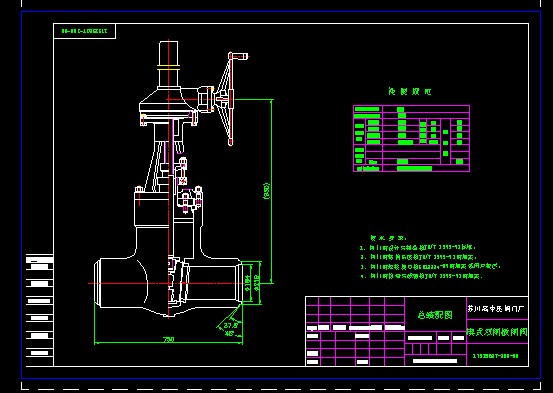Click the manufacturer name in the title block
This screenshot has height=393, width=553.
(496, 309)
